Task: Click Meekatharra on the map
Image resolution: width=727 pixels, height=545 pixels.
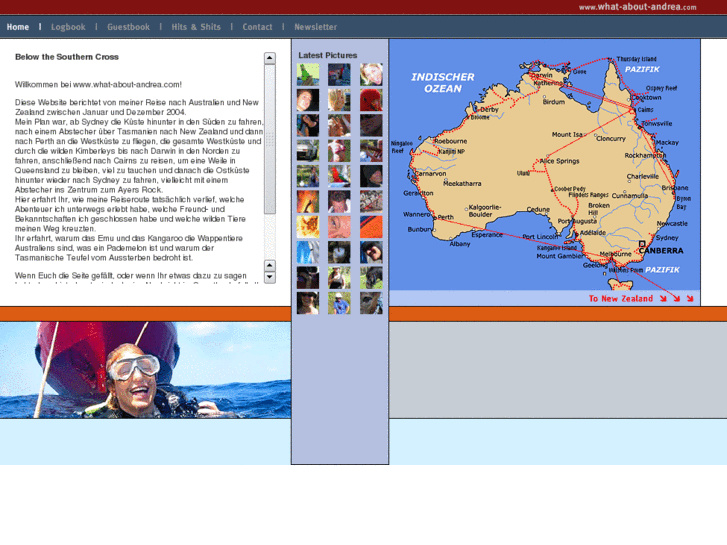Action: (x=462, y=184)
